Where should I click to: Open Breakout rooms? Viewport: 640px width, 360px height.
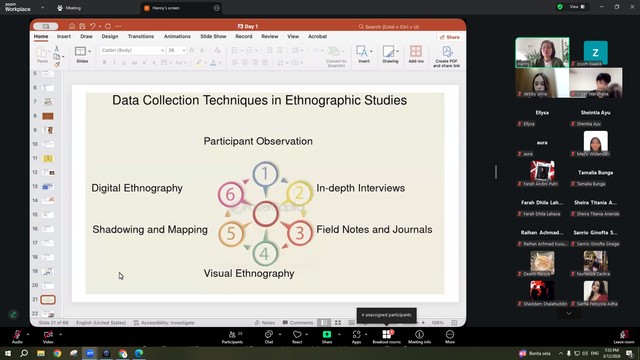(x=387, y=337)
